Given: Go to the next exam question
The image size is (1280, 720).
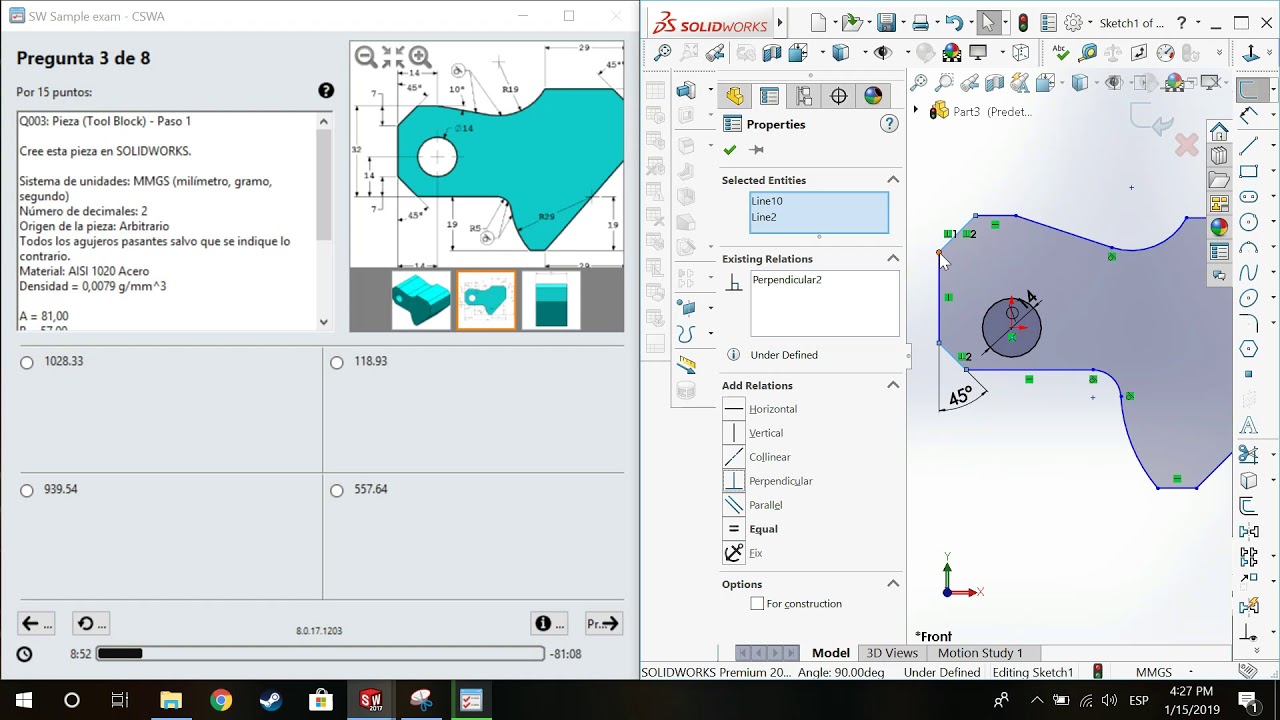Looking at the screenshot, I should coord(603,624).
